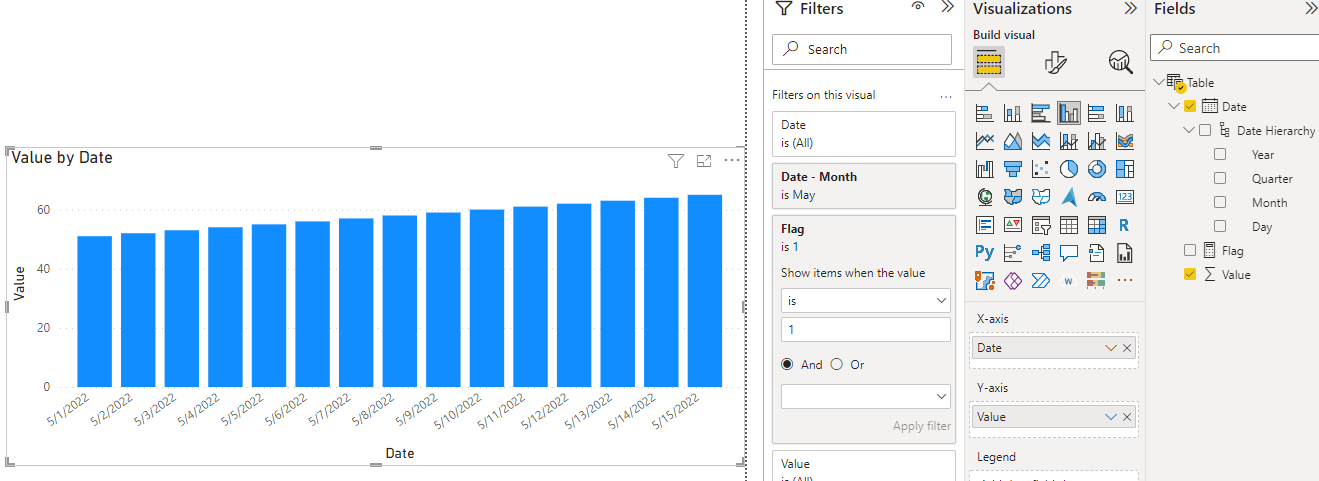
Task: Check the Month checkbox
Action: pos(1220,202)
